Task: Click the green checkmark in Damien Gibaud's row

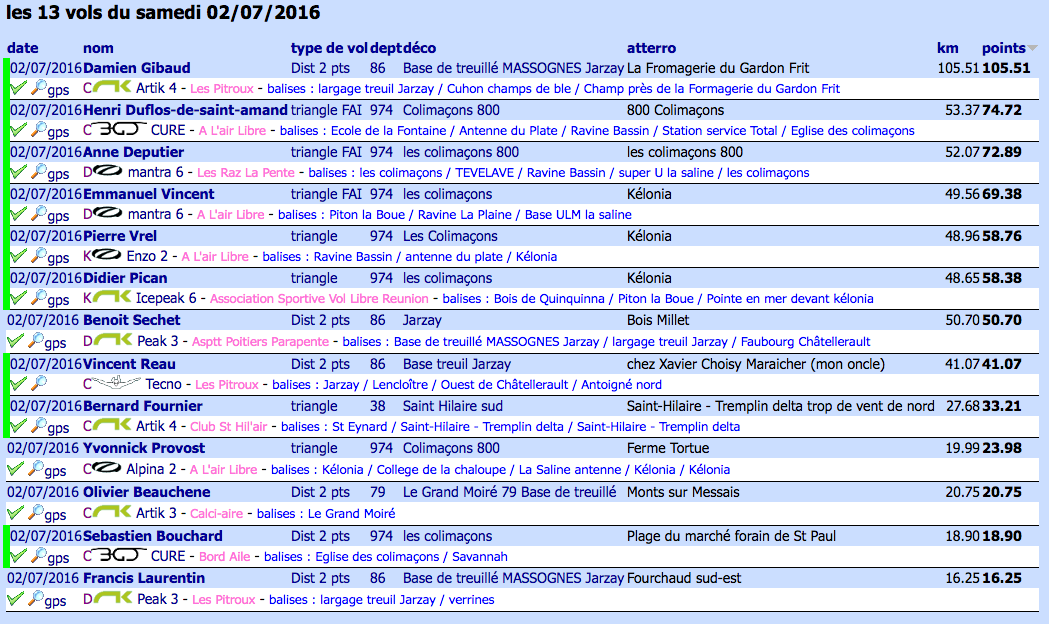Action: tap(19, 88)
